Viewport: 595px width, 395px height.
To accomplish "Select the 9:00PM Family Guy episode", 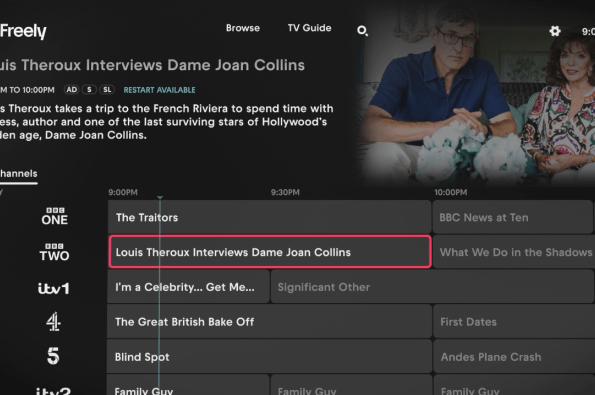I will [188, 385].
